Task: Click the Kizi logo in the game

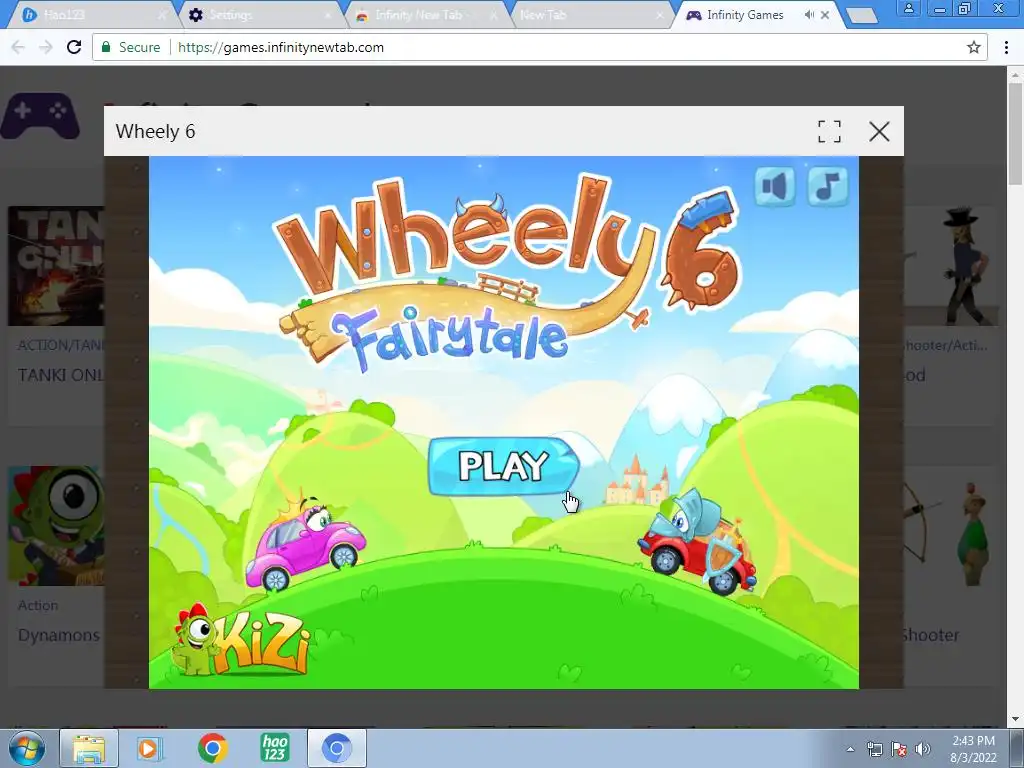Action: (x=241, y=641)
